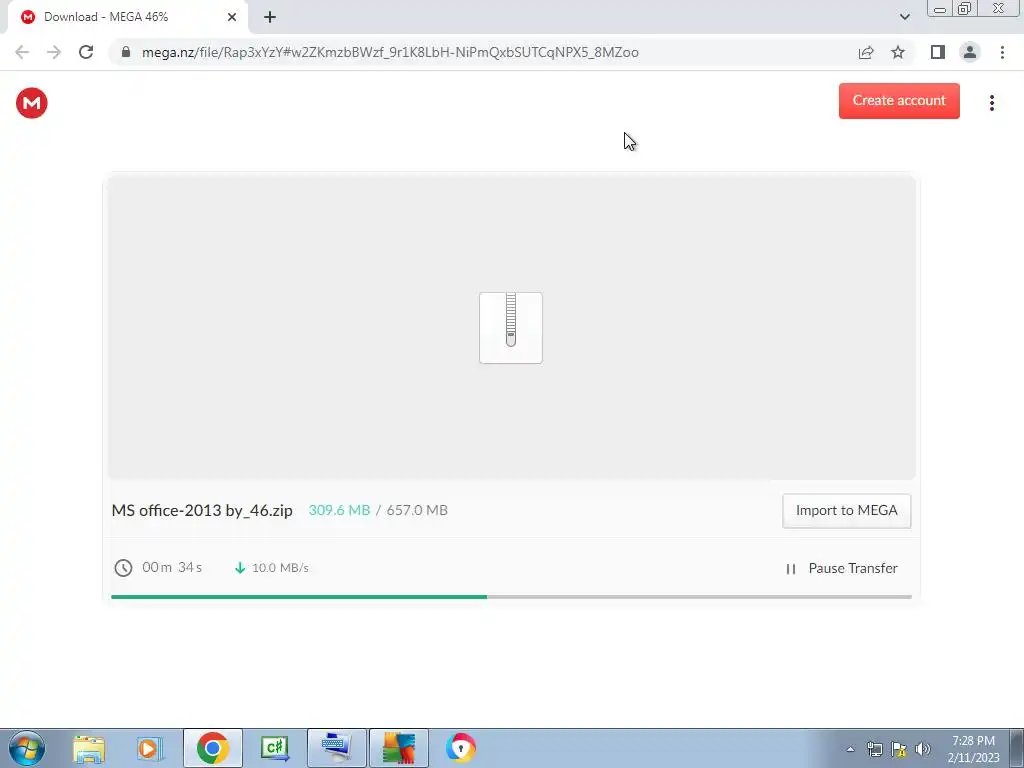Click the file name MS office-2013 by_46.zip
This screenshot has height=768, width=1024.
pos(202,510)
